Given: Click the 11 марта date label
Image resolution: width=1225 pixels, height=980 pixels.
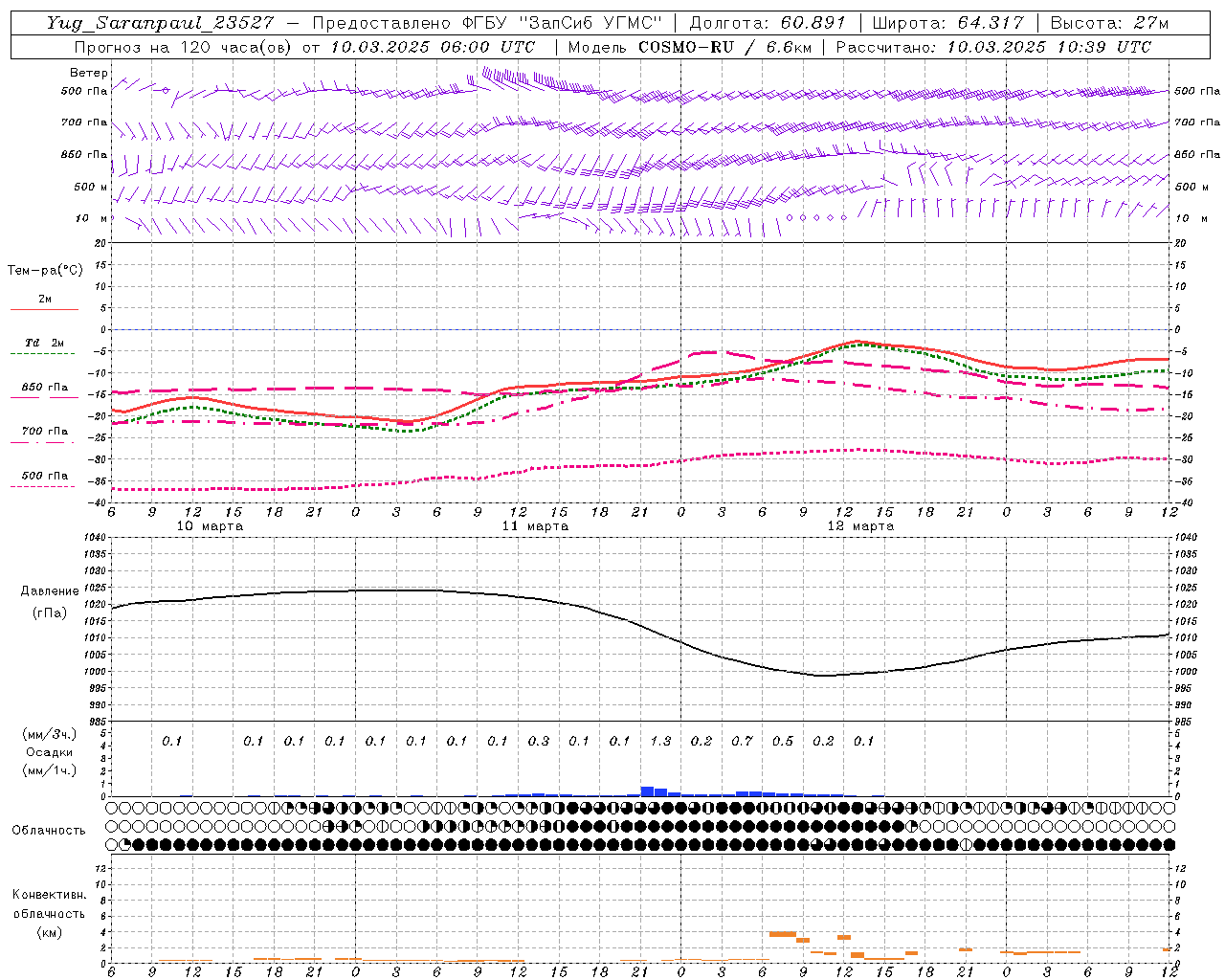Looking at the screenshot, I should (536, 526).
